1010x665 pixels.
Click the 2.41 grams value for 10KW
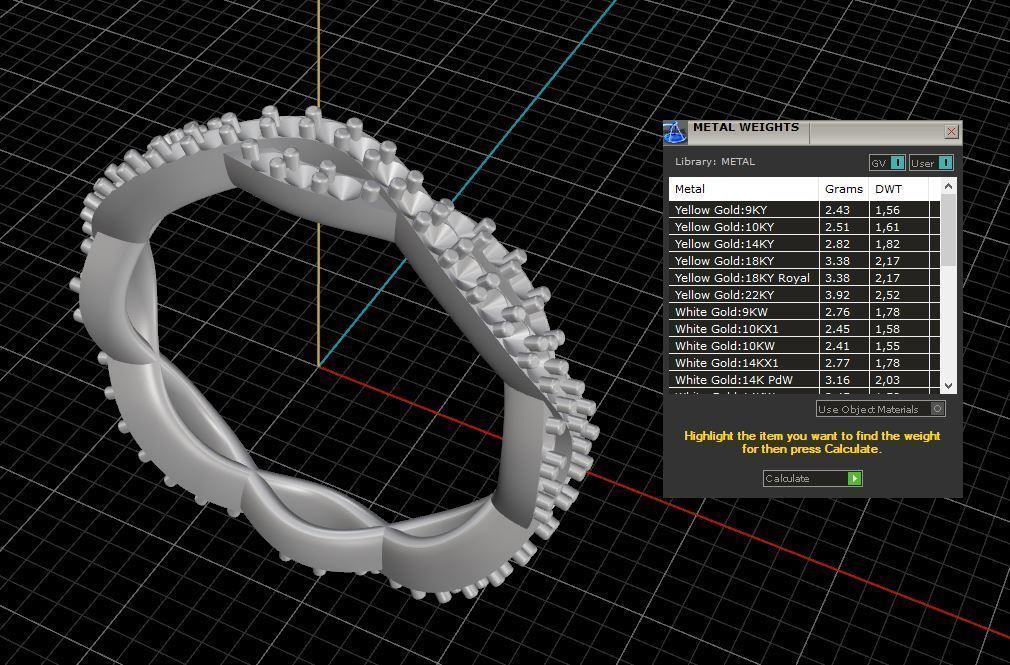(x=837, y=346)
